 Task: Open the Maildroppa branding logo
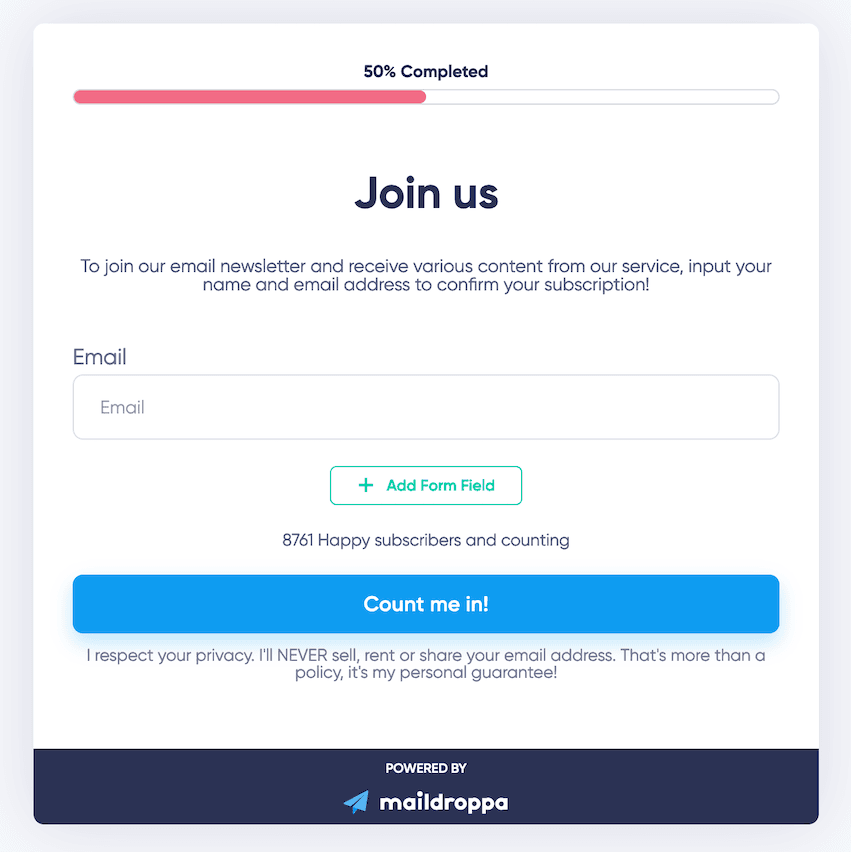[426, 801]
